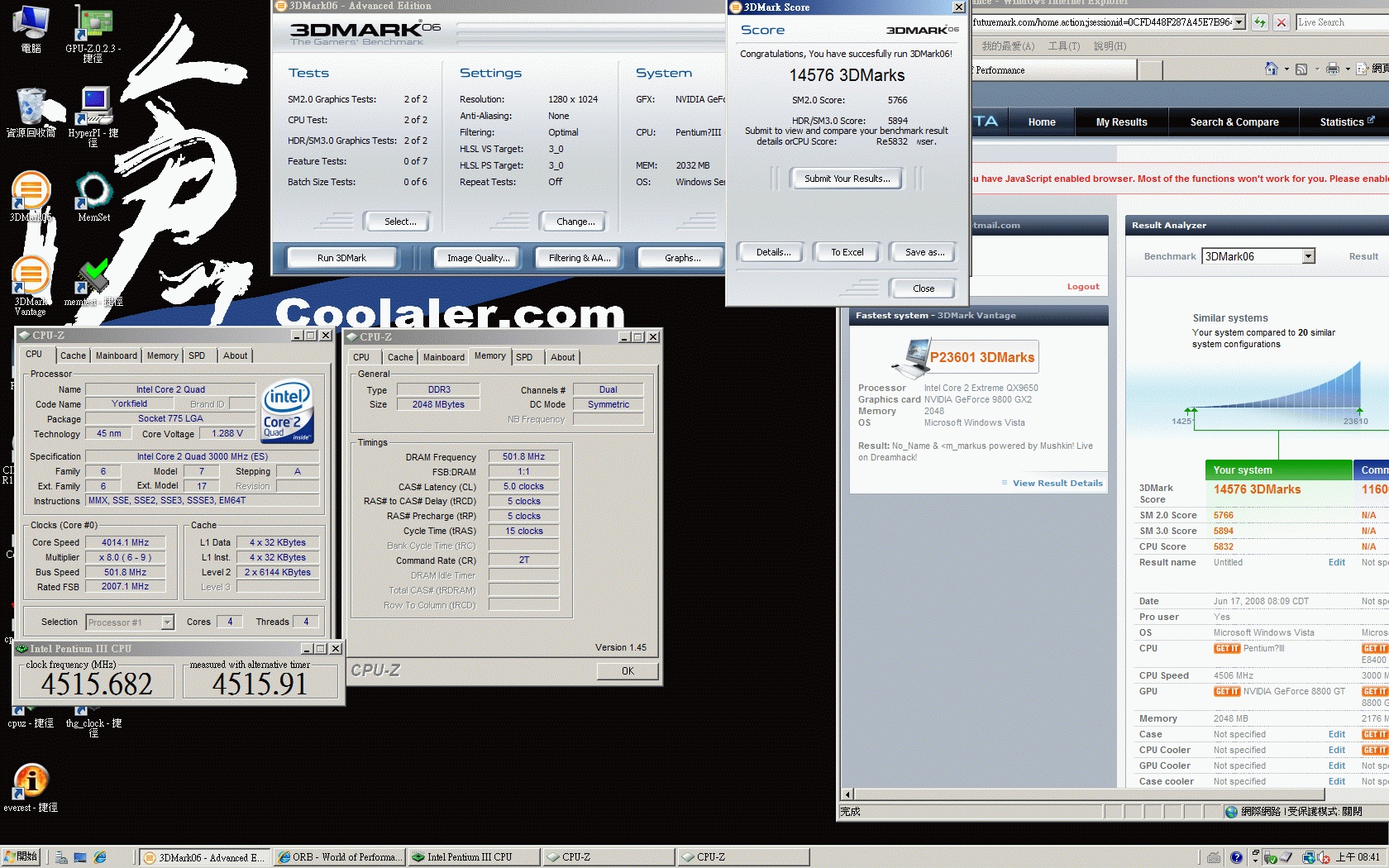Click Close in 3DMark Score dialog
Screen dimensions: 1389x868
point(924,289)
